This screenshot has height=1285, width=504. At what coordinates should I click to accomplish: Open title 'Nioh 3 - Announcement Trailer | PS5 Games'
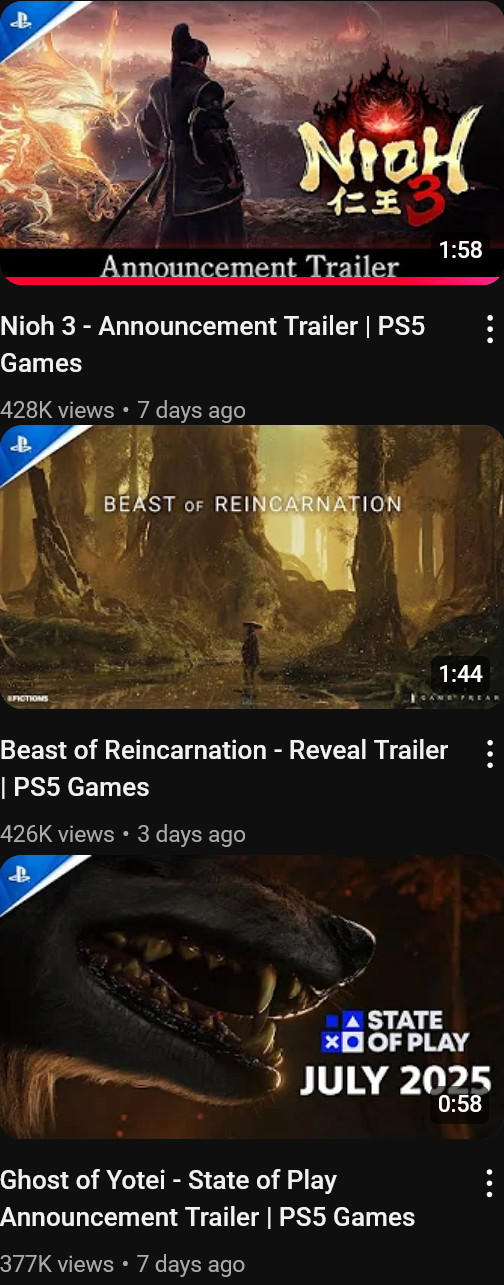pos(213,344)
